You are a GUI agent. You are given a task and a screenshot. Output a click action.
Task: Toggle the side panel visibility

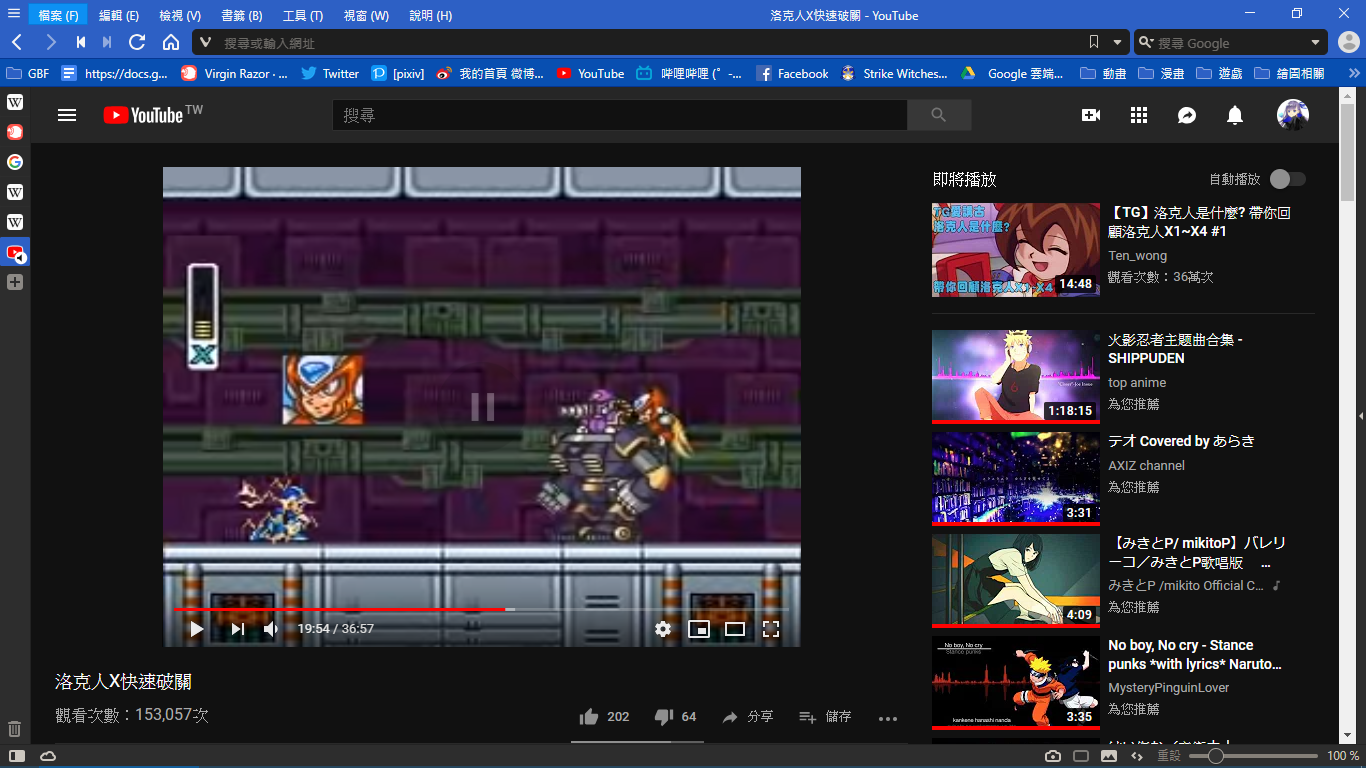(x=17, y=756)
